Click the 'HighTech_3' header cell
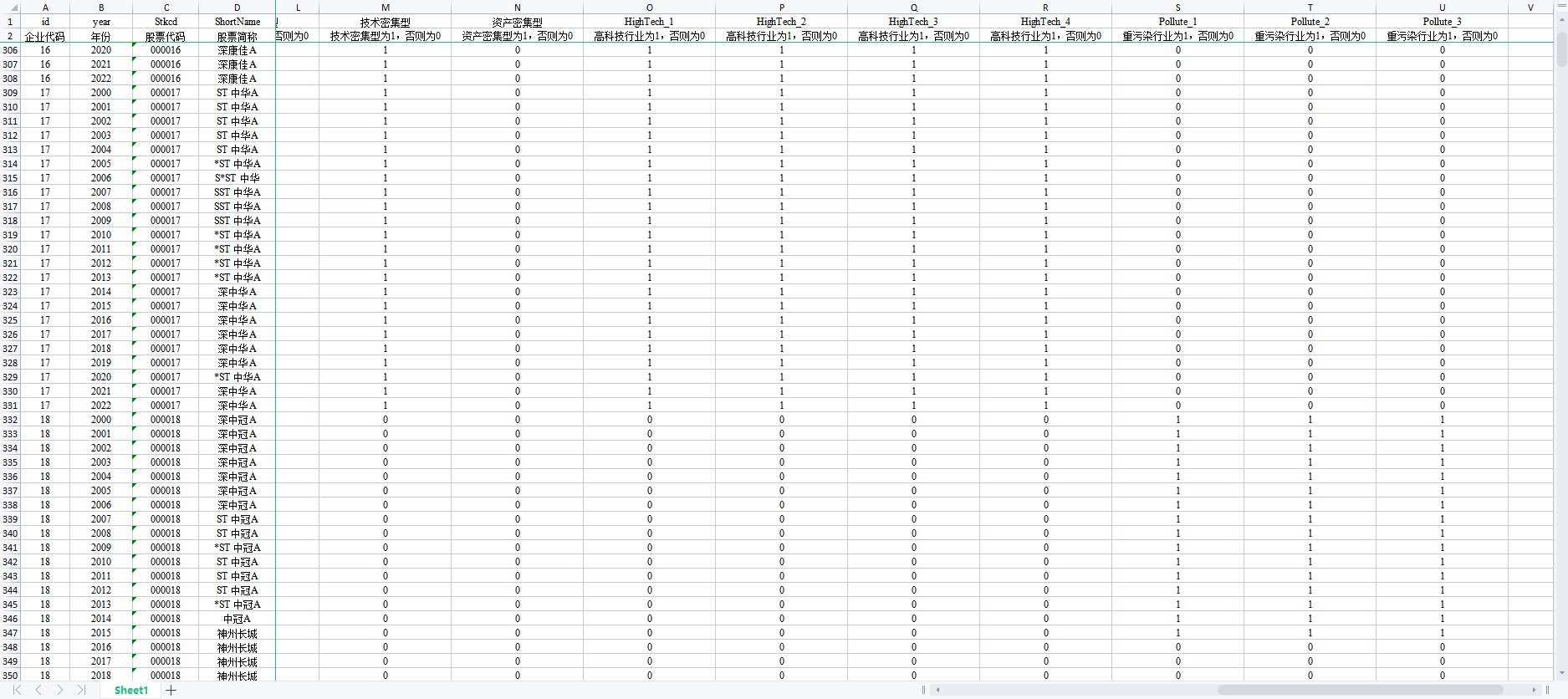The image size is (1568, 699). 914,22
